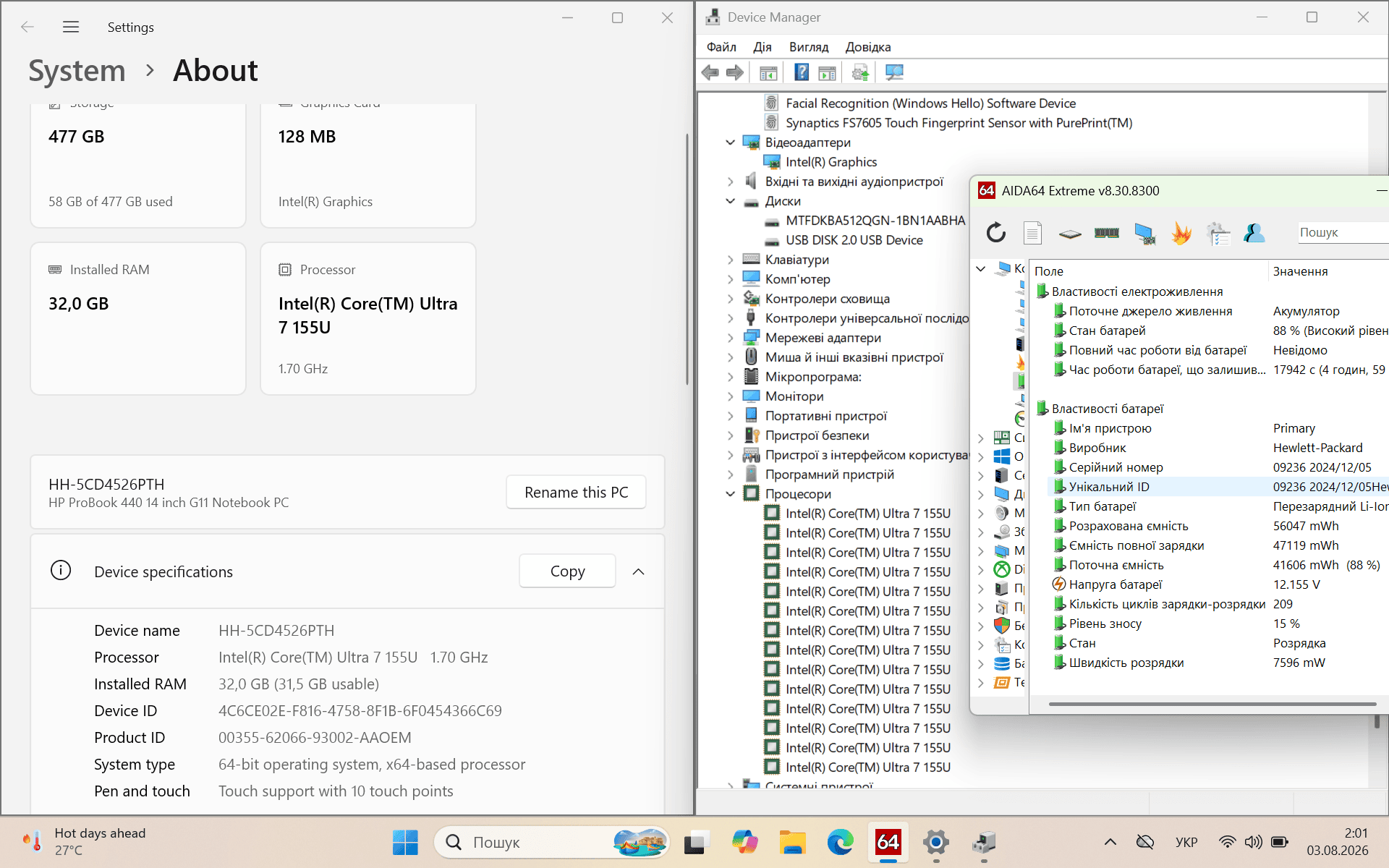Open the Довідка menu in Device Manager
The image size is (1389, 868).
(868, 47)
